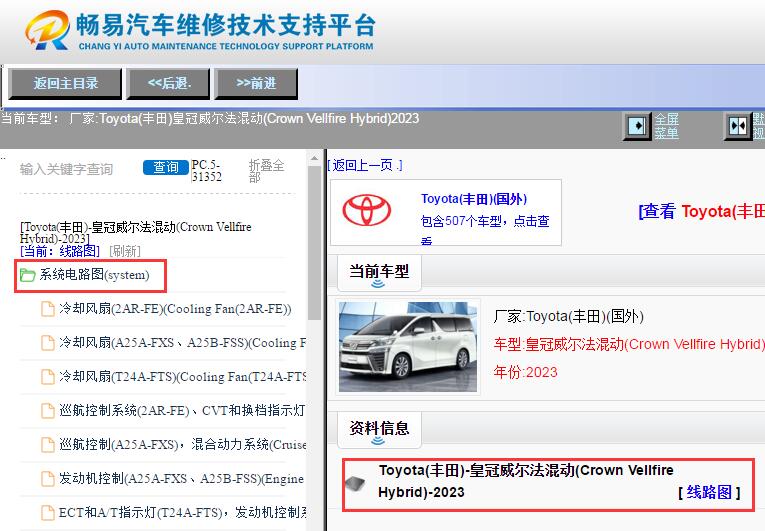Screen dimensions: 765x531
Task: Click the >>前进 forward button
Action: click(x=256, y=83)
